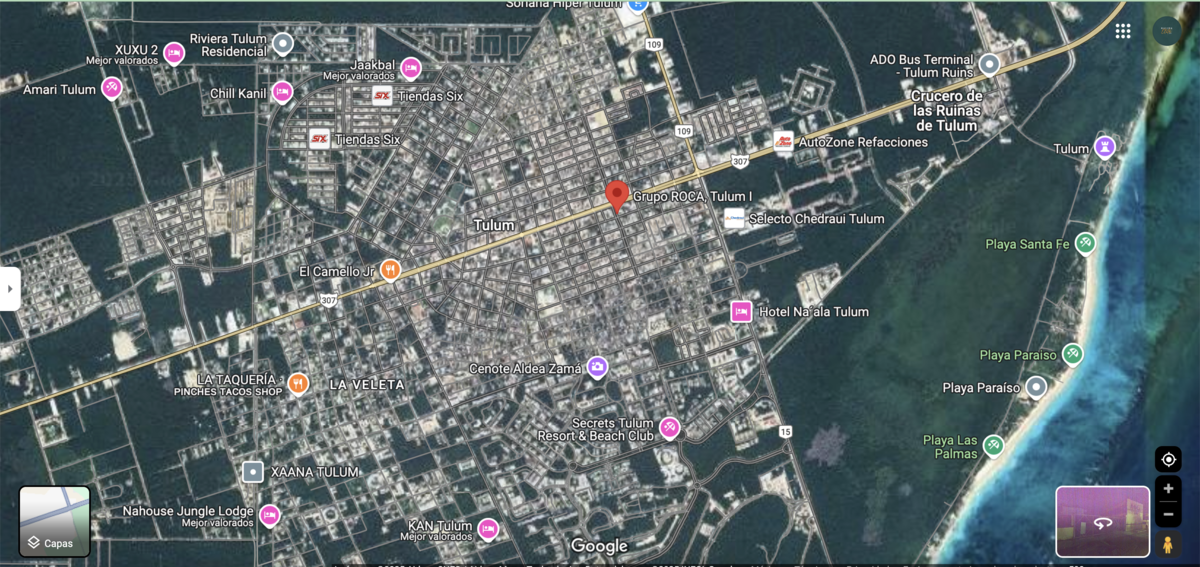The width and height of the screenshot is (1200, 567).
Task: Select the Selecto Chedraui Tulum store marker
Action: 735,219
